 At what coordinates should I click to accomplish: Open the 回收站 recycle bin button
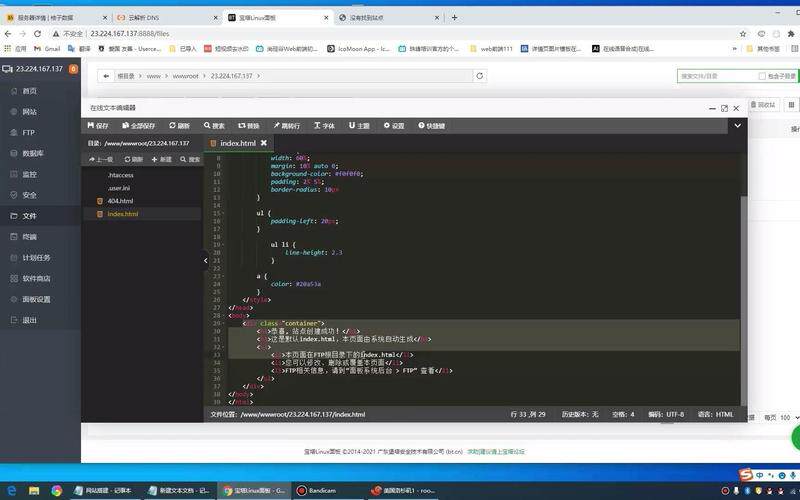[x=763, y=105]
